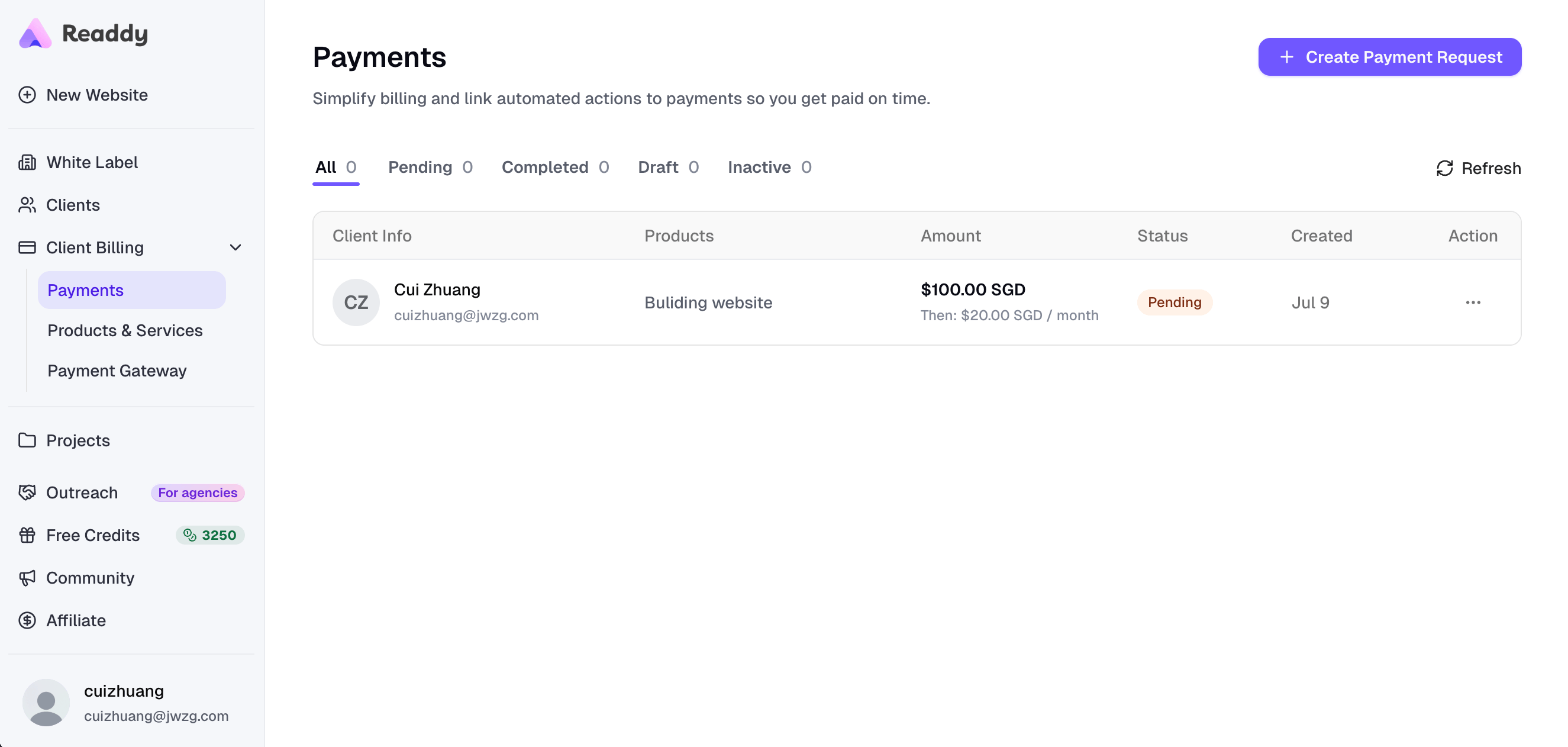This screenshot has height=747, width=1568.
Task: Click the cuizhuang profile picture
Action: [46, 703]
